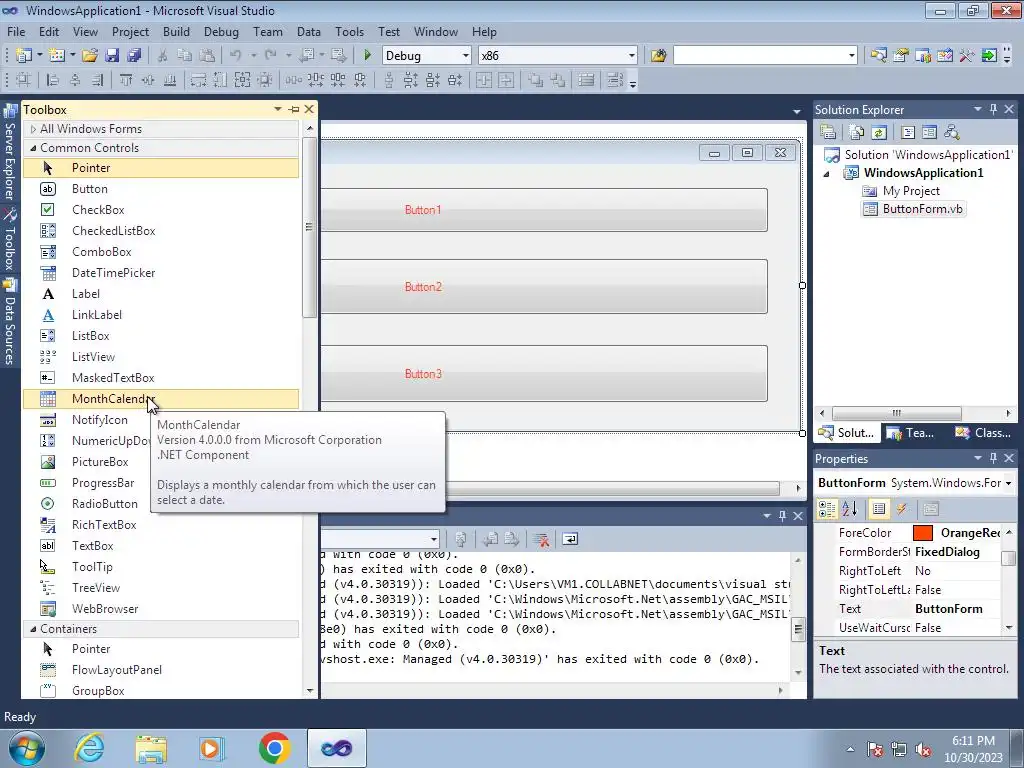Open the Server Explorer side tab
Image resolution: width=1024 pixels, height=768 pixels.
pos(10,154)
